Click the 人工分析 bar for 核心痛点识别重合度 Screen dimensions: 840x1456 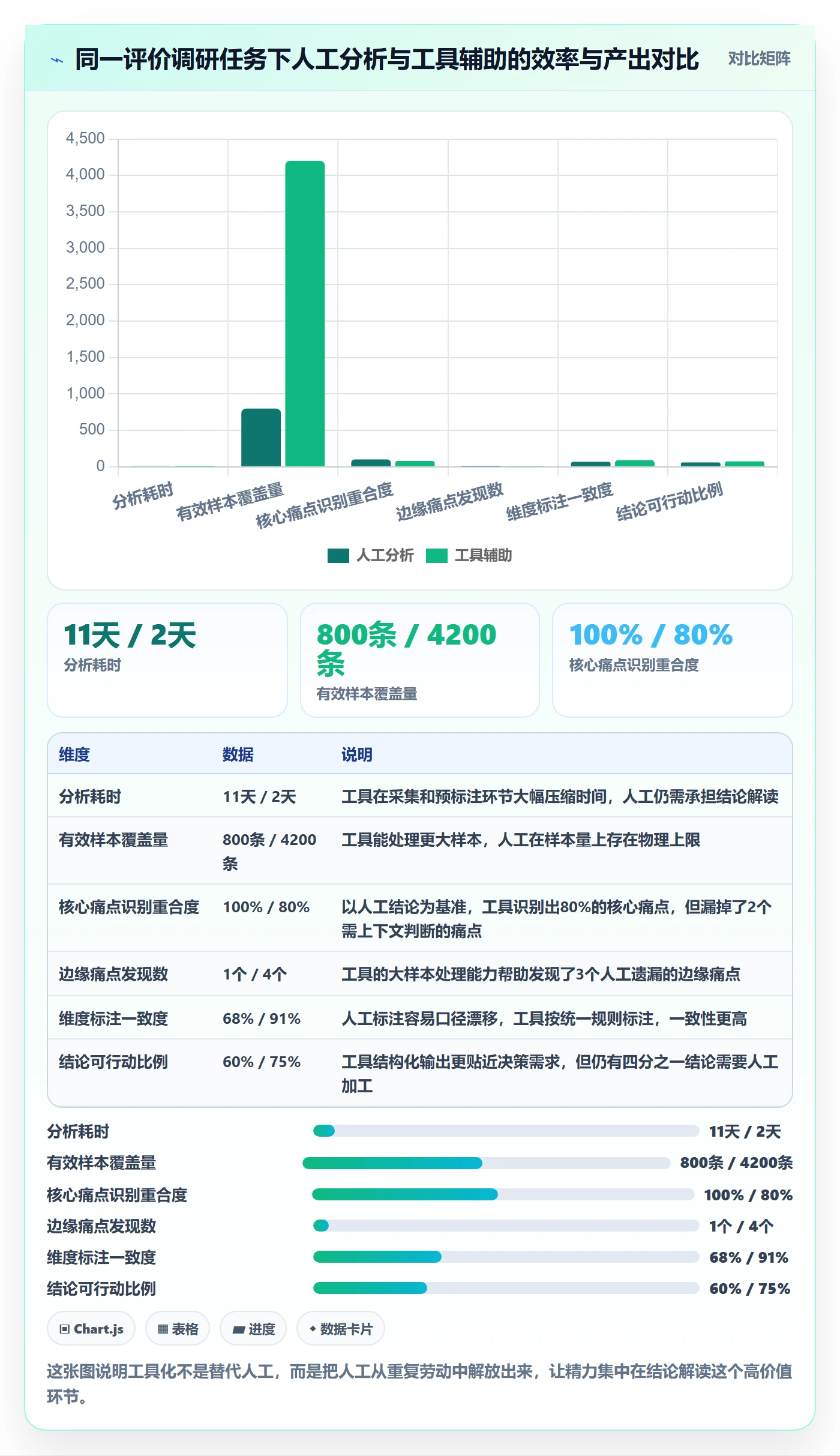pos(371,463)
